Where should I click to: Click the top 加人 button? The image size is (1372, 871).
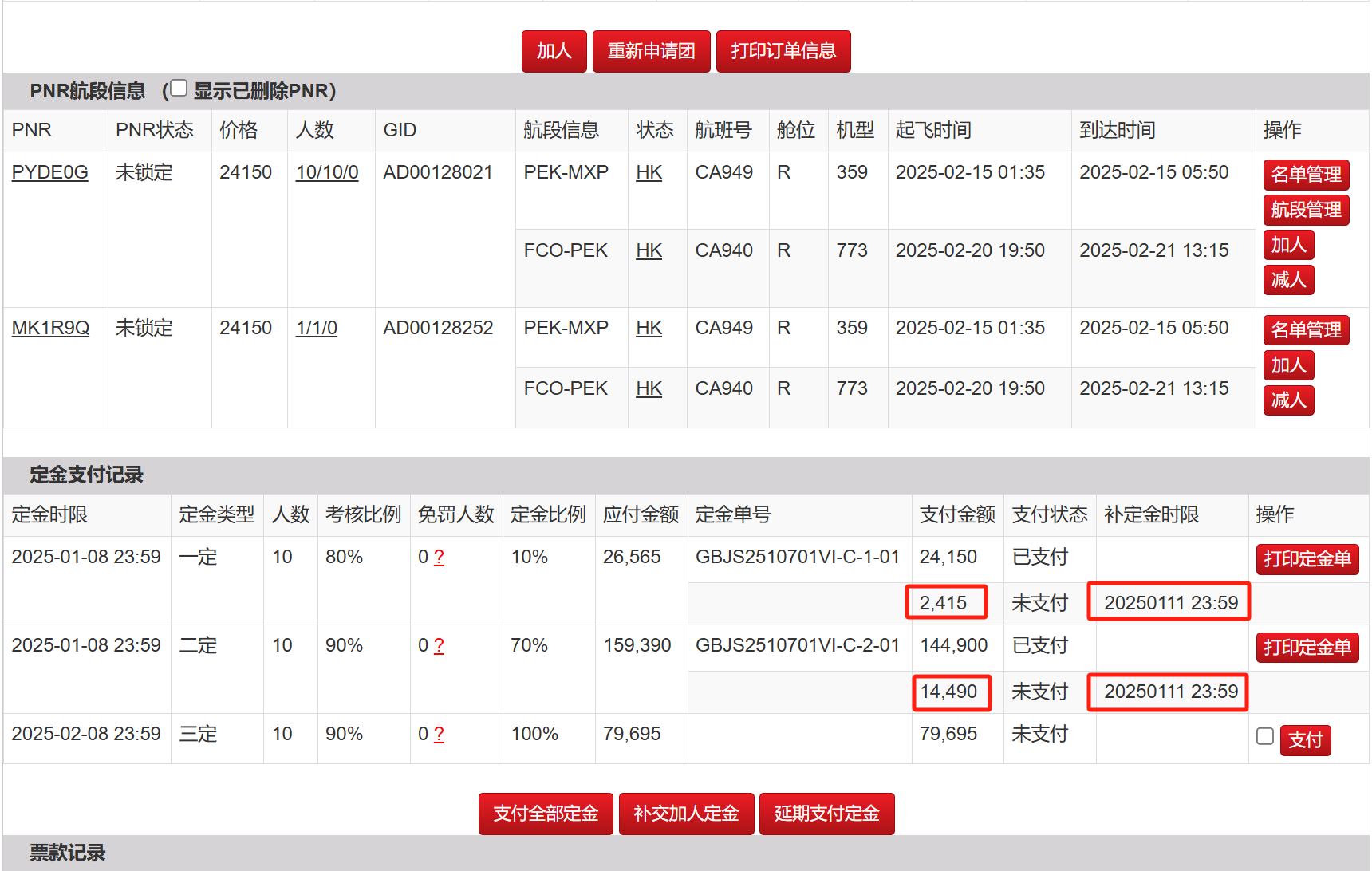(x=554, y=51)
